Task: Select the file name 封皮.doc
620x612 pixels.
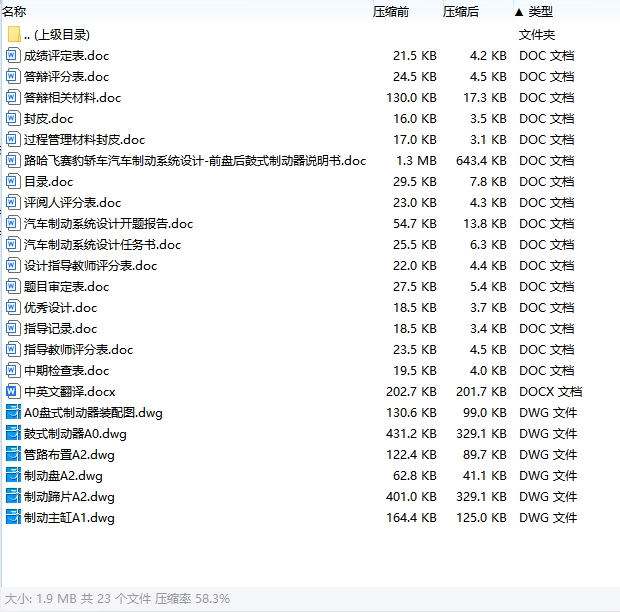Action: point(49,119)
